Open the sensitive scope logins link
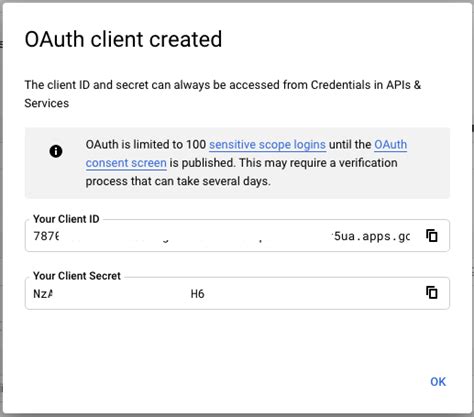Image resolution: width=474 pixels, height=417 pixels. pos(267,145)
